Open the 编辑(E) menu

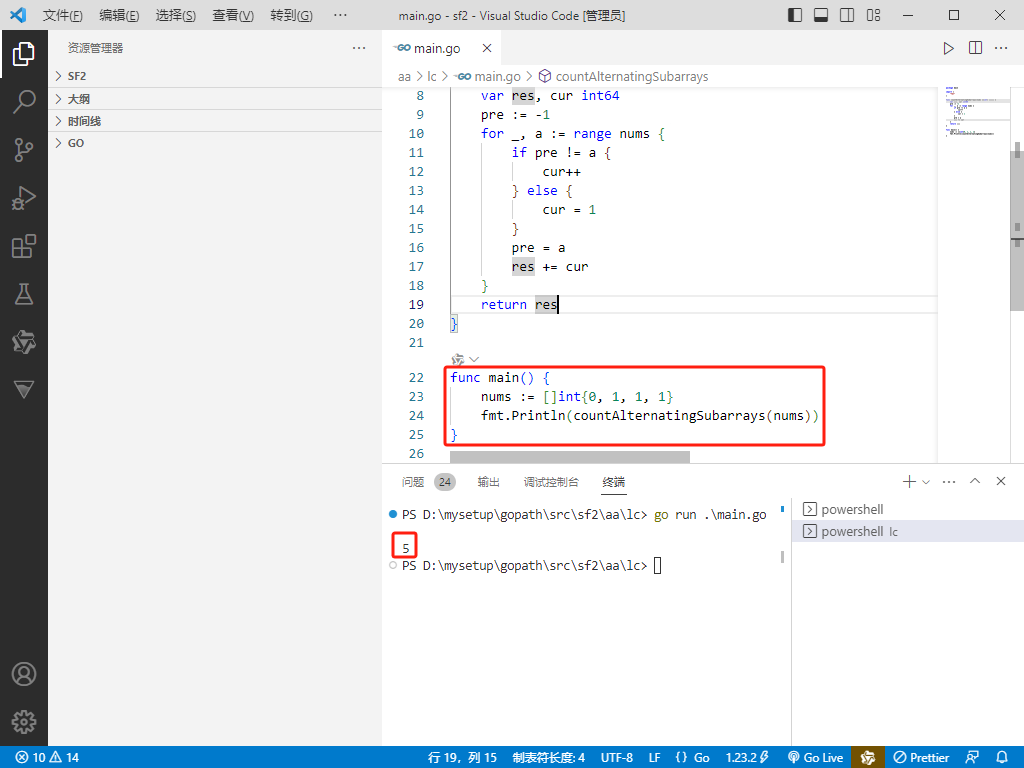[119, 15]
